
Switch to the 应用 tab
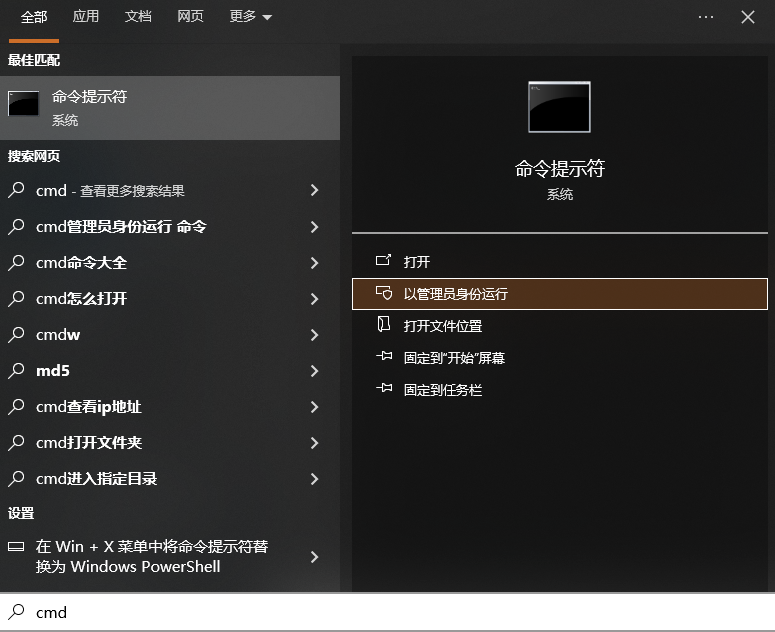click(x=86, y=17)
